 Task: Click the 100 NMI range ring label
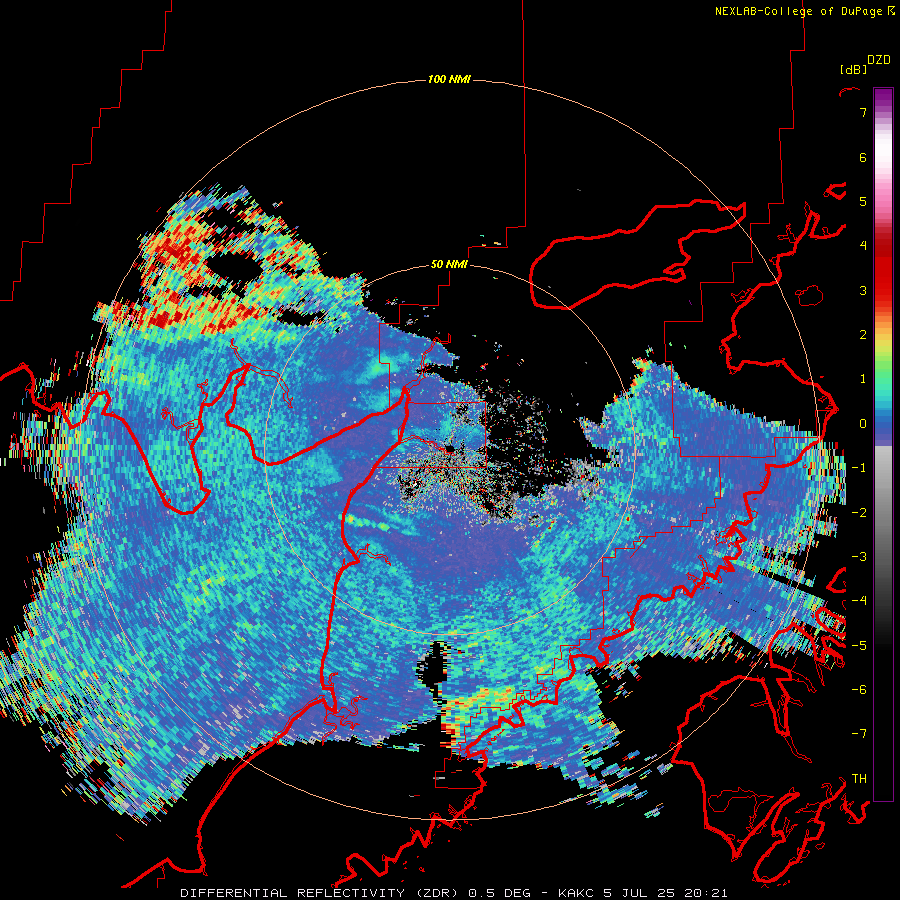click(x=449, y=79)
